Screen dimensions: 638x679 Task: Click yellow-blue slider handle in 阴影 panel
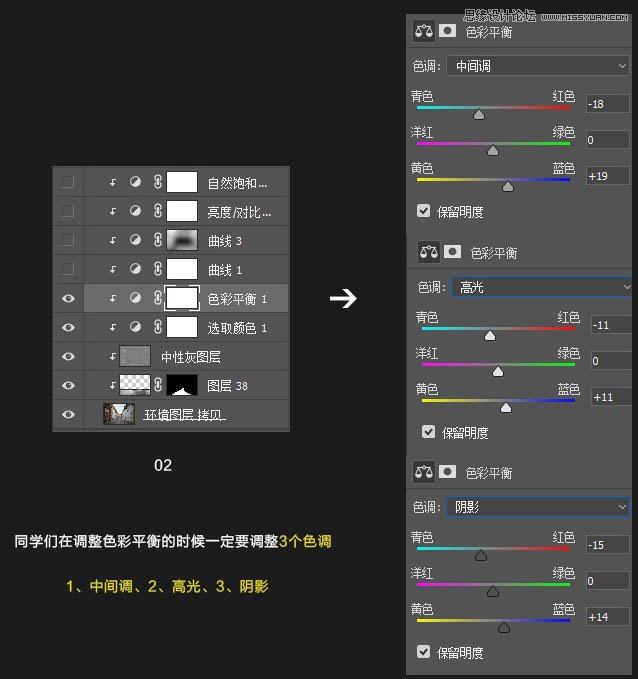[504, 627]
